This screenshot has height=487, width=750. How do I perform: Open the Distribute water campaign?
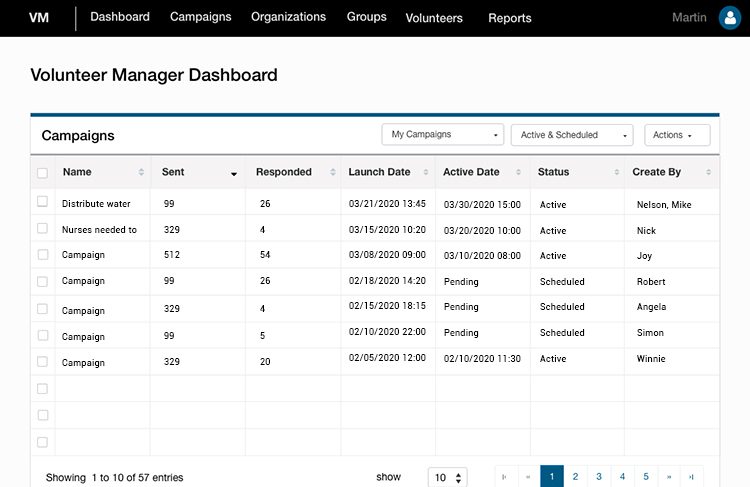96,203
